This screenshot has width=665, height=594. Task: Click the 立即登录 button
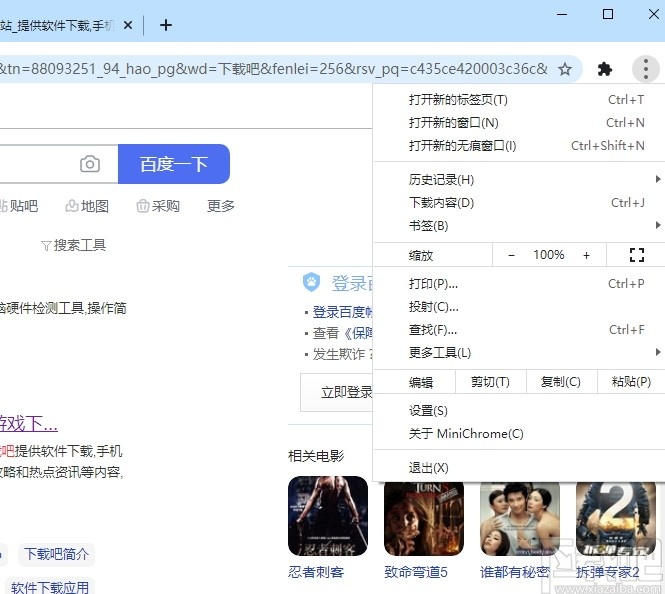click(x=337, y=392)
